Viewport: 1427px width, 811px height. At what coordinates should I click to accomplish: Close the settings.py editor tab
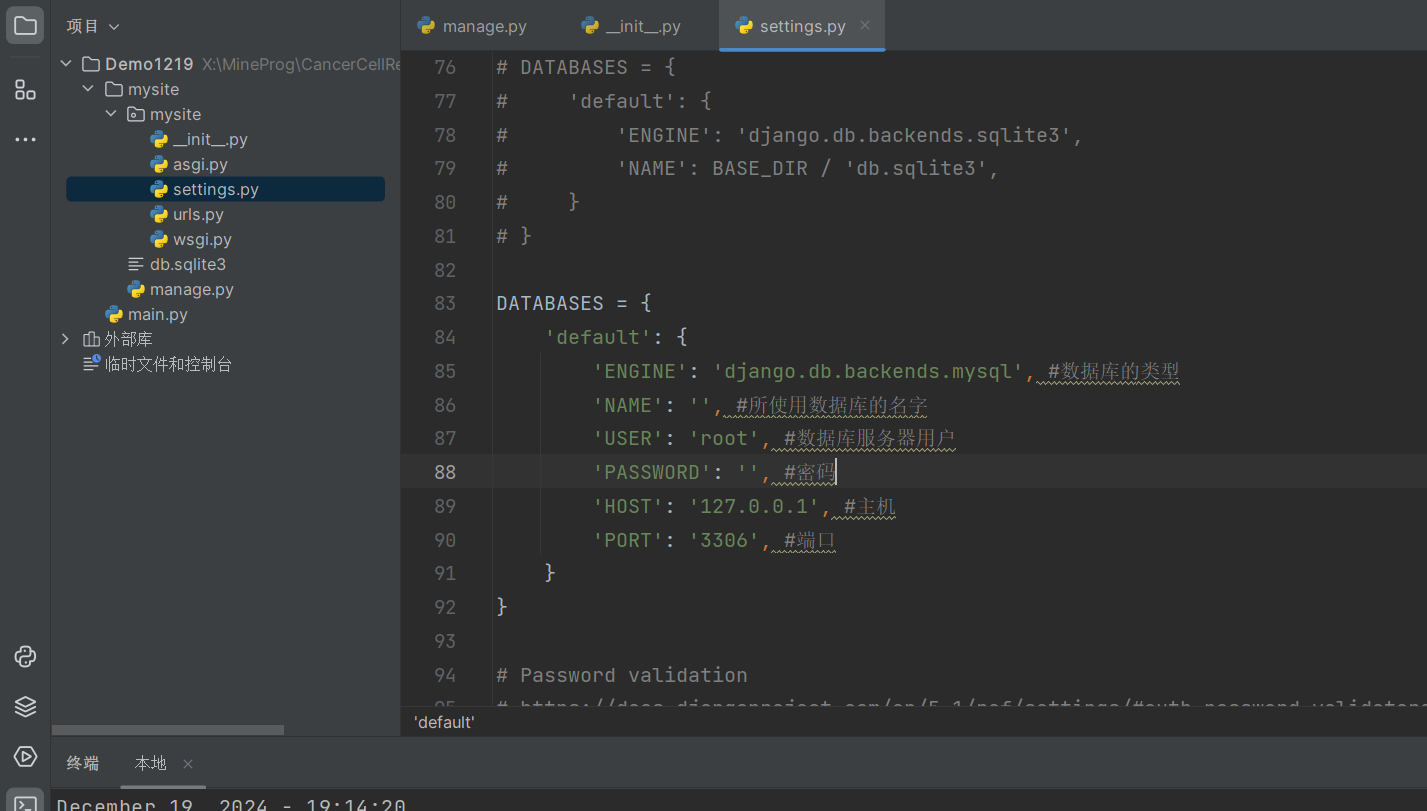pos(865,26)
